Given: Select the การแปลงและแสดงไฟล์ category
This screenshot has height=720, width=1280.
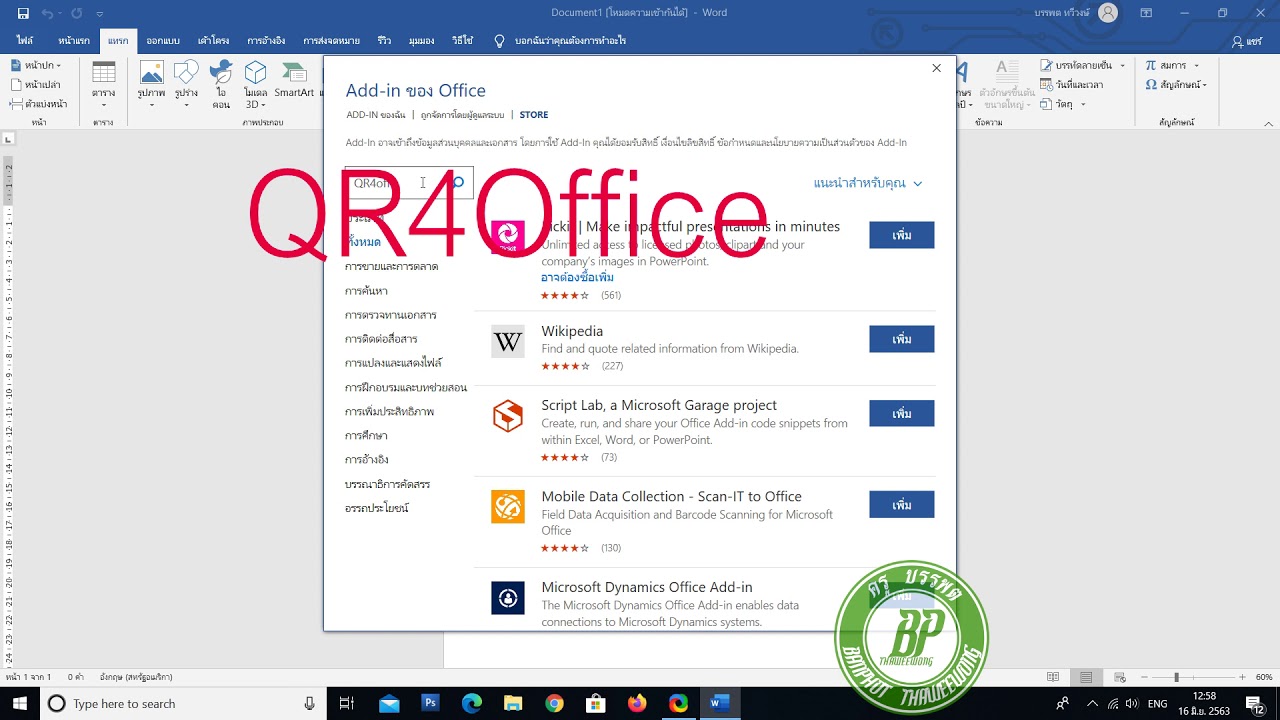Looking at the screenshot, I should [x=393, y=363].
